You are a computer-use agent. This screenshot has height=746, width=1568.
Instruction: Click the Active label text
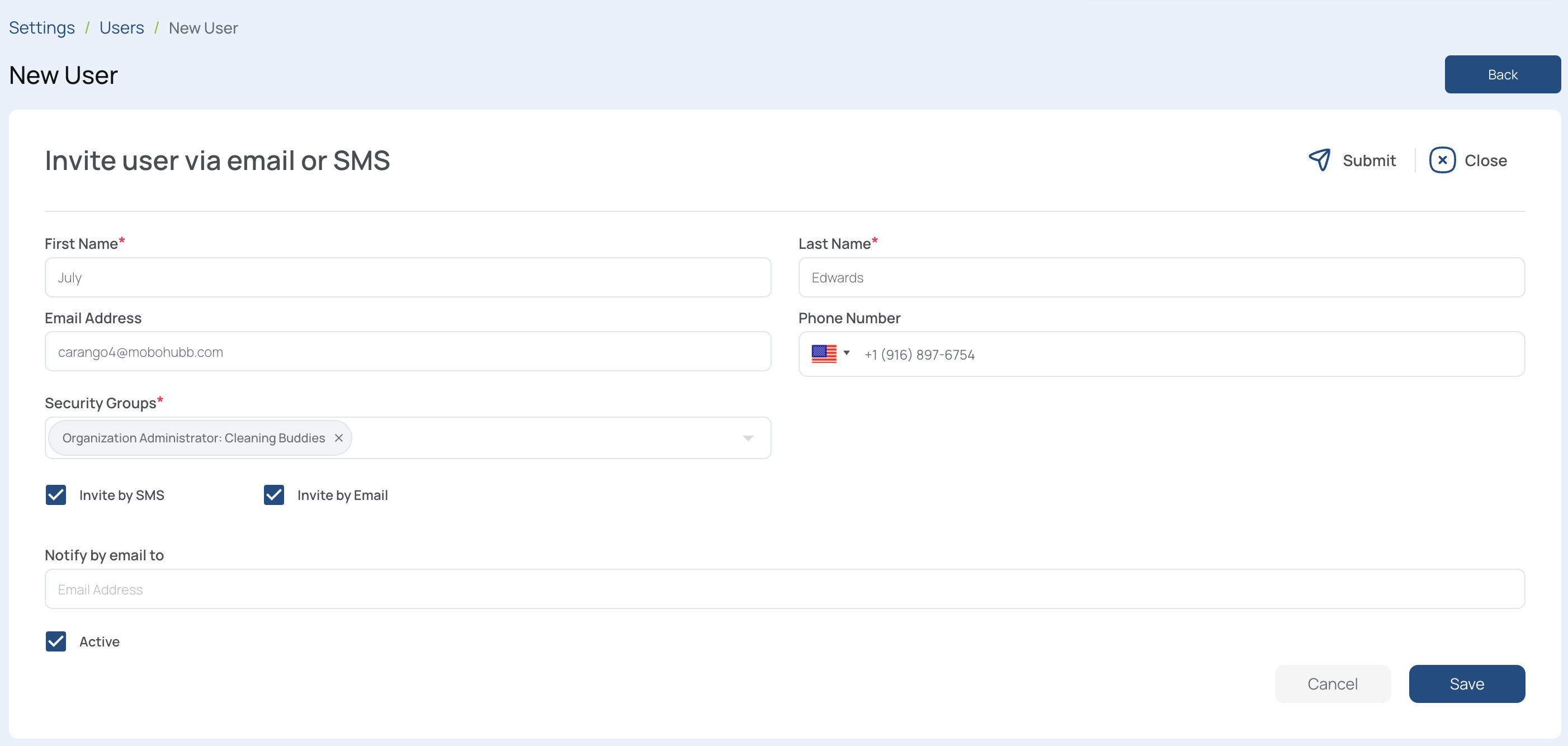point(99,641)
